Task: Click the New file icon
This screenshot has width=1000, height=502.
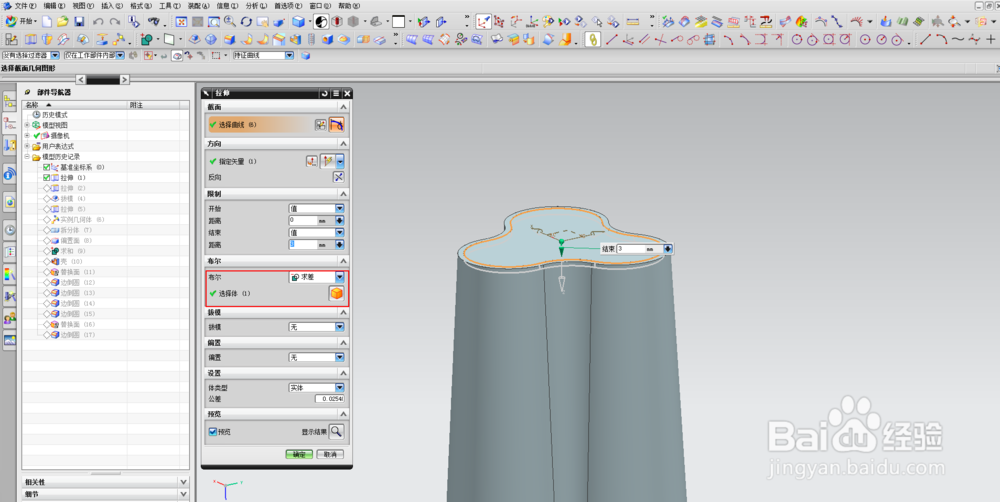Action: pos(47,22)
